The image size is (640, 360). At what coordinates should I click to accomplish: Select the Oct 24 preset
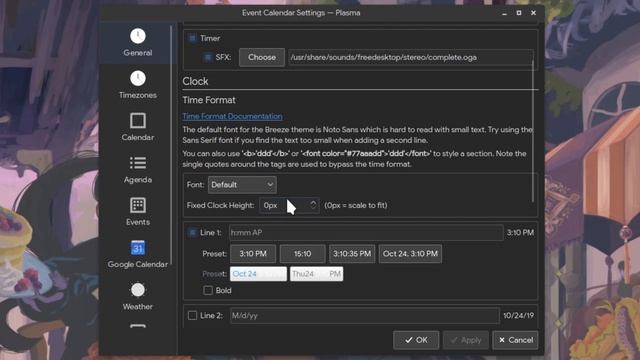click(258, 274)
